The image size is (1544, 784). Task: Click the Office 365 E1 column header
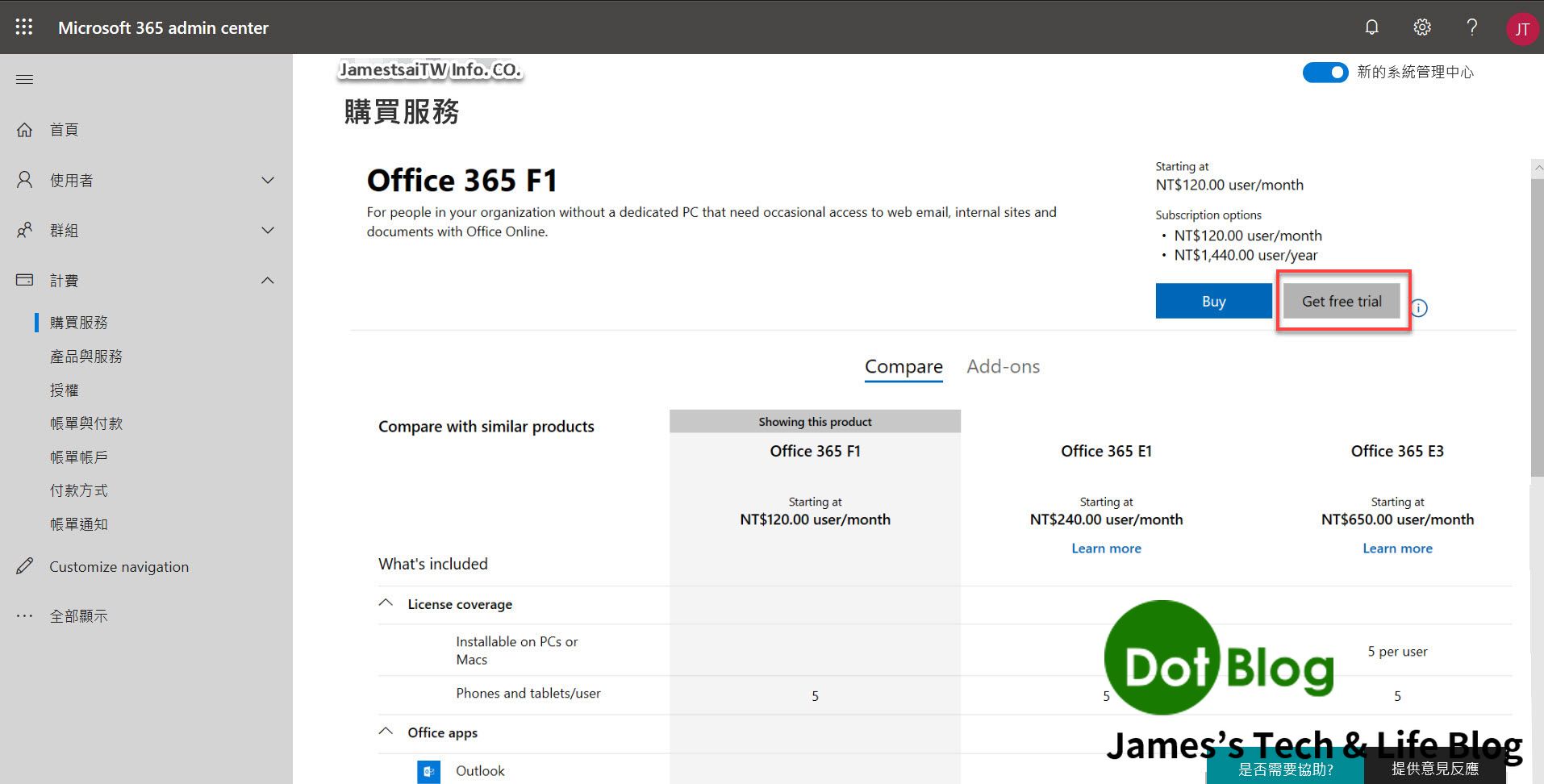coord(1106,451)
